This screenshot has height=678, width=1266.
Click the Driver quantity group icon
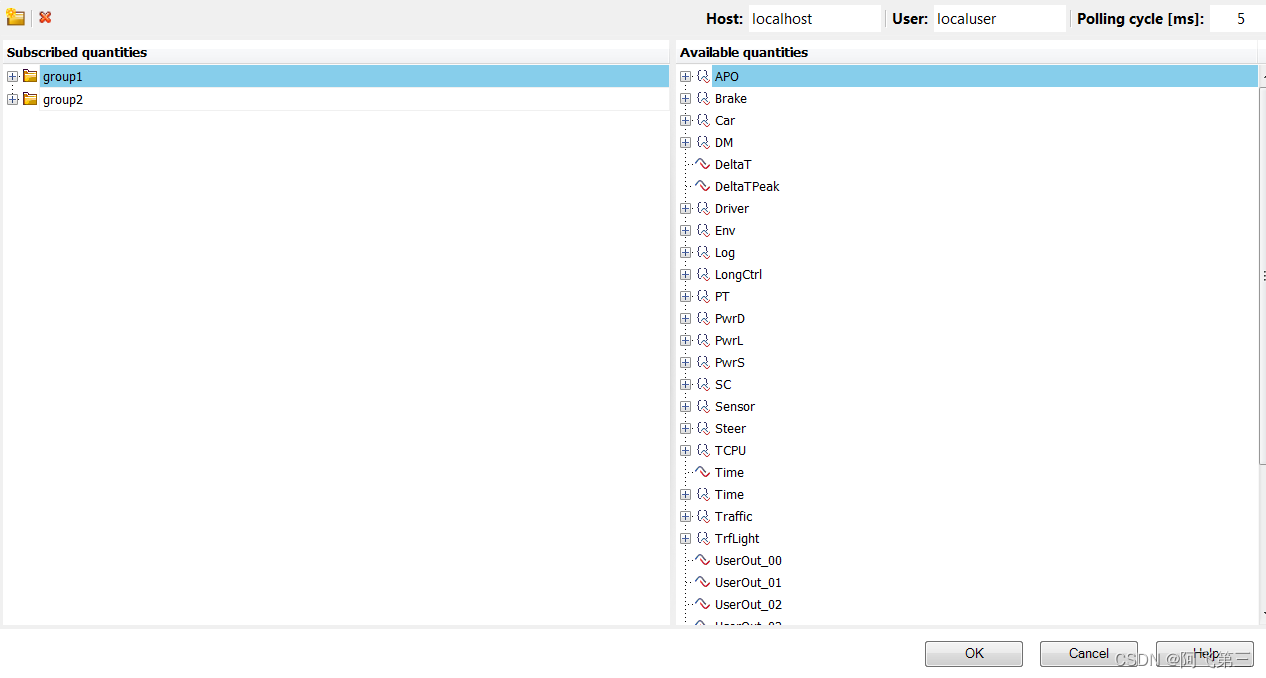coord(703,209)
